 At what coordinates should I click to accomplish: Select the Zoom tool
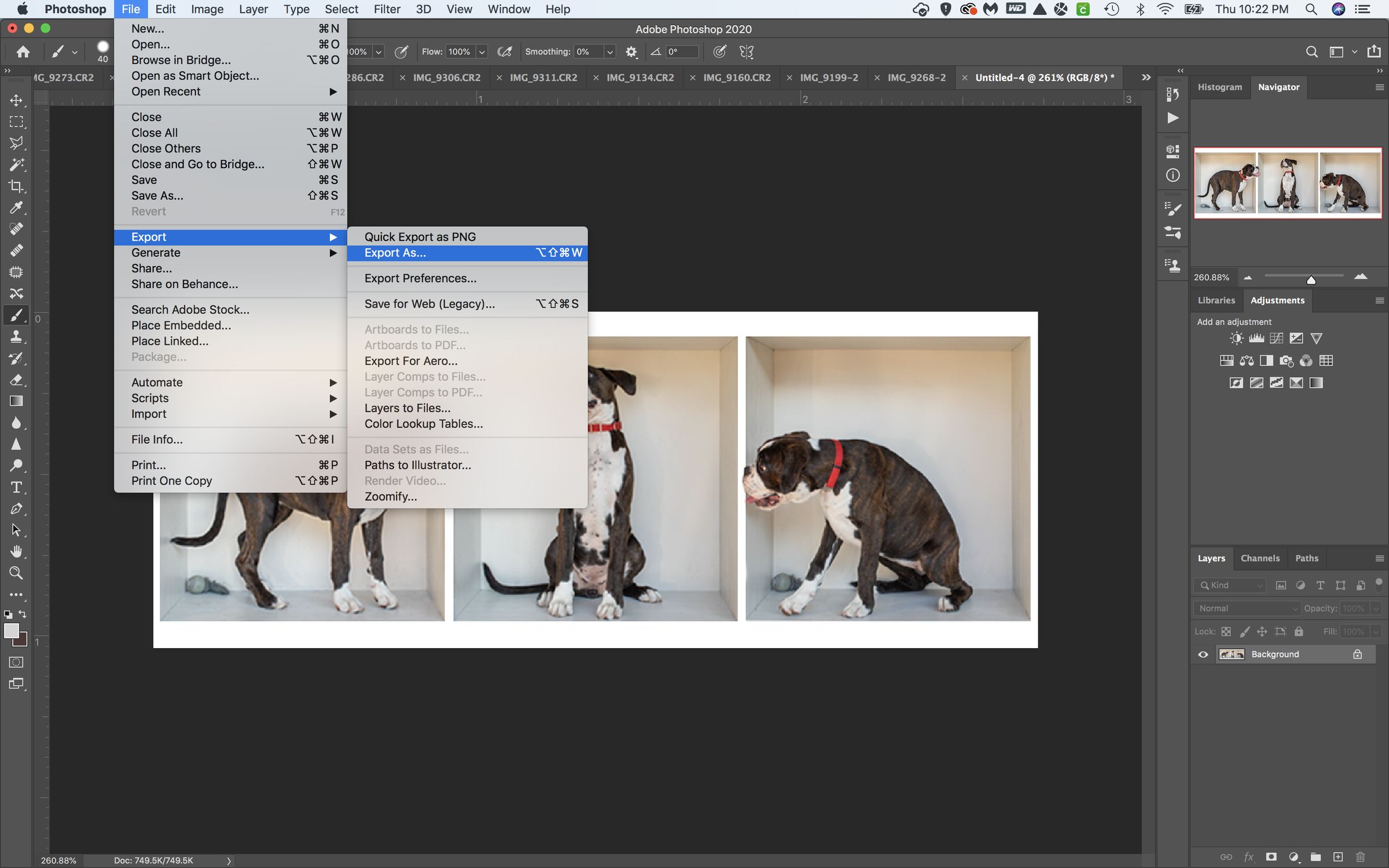[16, 572]
